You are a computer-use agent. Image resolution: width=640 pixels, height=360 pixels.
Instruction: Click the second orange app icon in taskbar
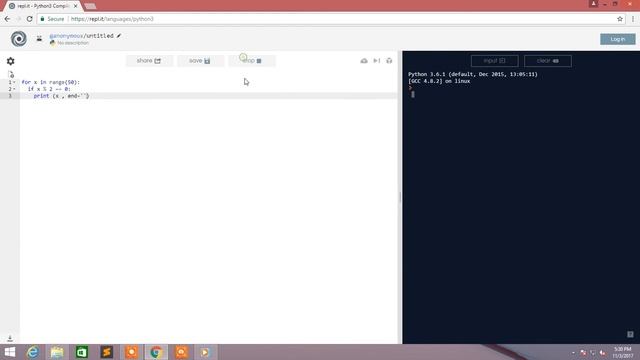(x=182, y=352)
